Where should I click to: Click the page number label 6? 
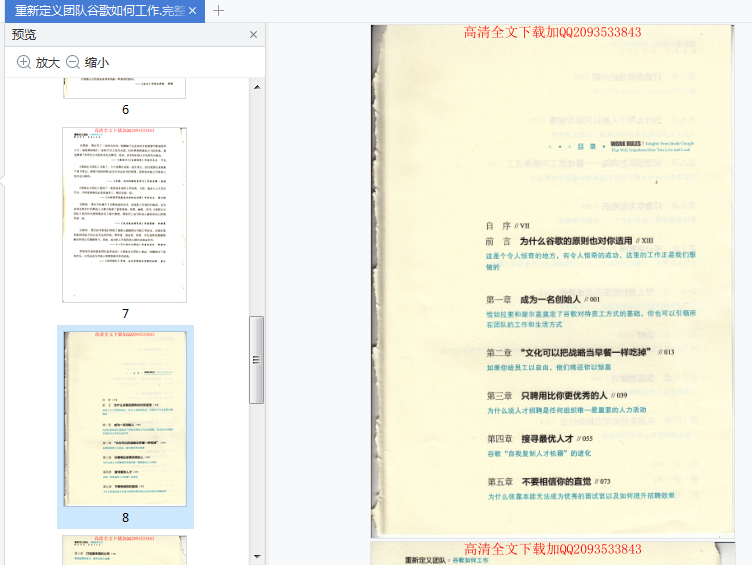click(125, 110)
